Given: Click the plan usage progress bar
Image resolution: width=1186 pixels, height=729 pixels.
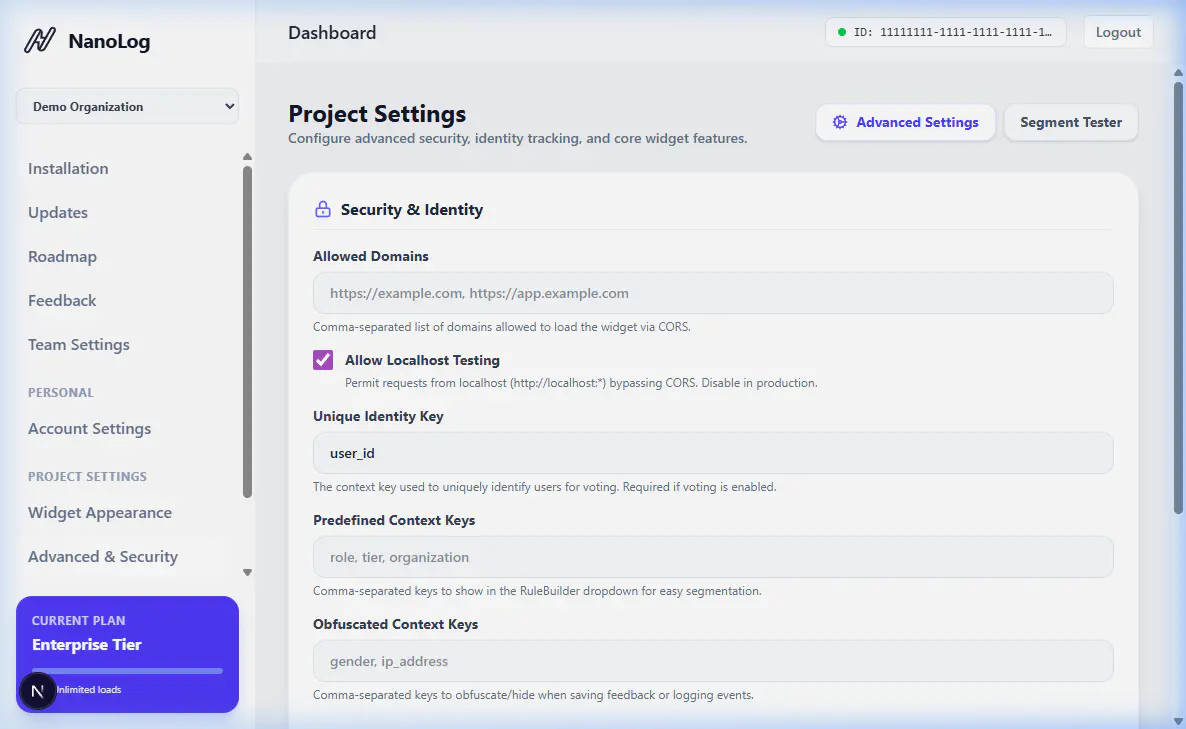Looking at the screenshot, I should tap(127, 670).
